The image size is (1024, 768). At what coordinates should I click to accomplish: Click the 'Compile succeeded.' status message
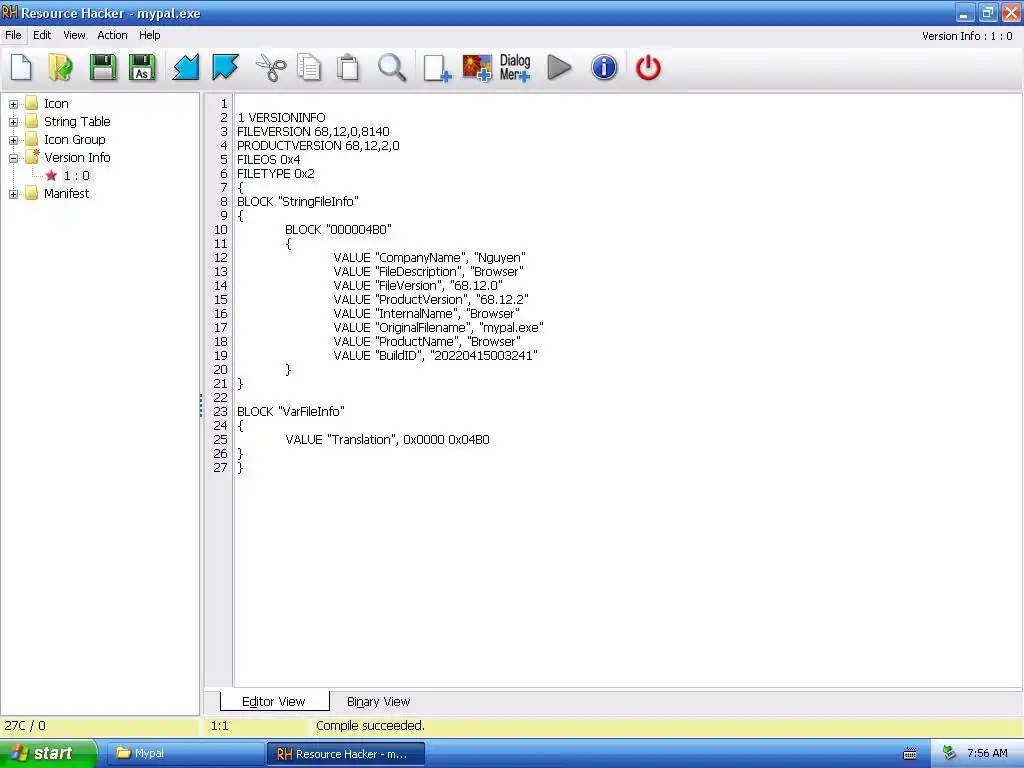click(370, 726)
